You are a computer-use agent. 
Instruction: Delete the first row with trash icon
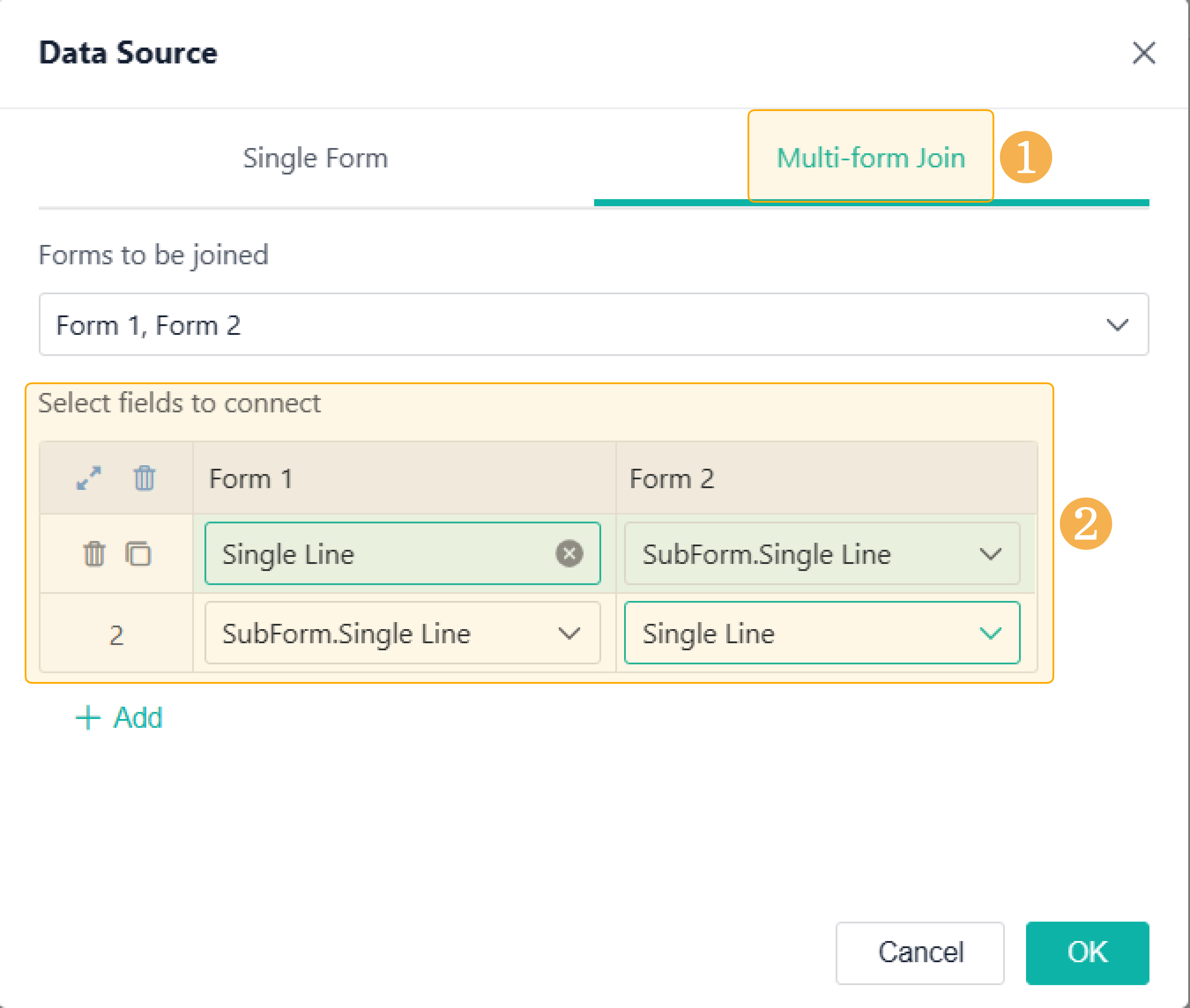click(94, 554)
